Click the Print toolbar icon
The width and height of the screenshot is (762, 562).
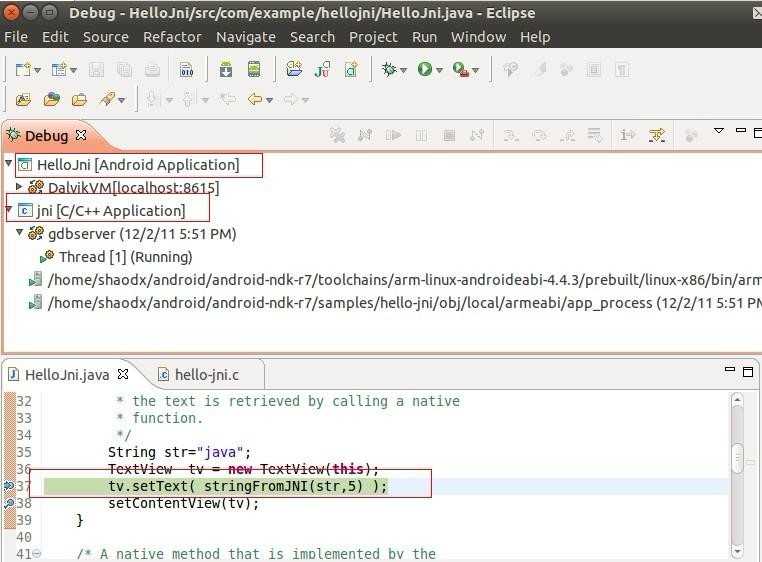tap(152, 70)
